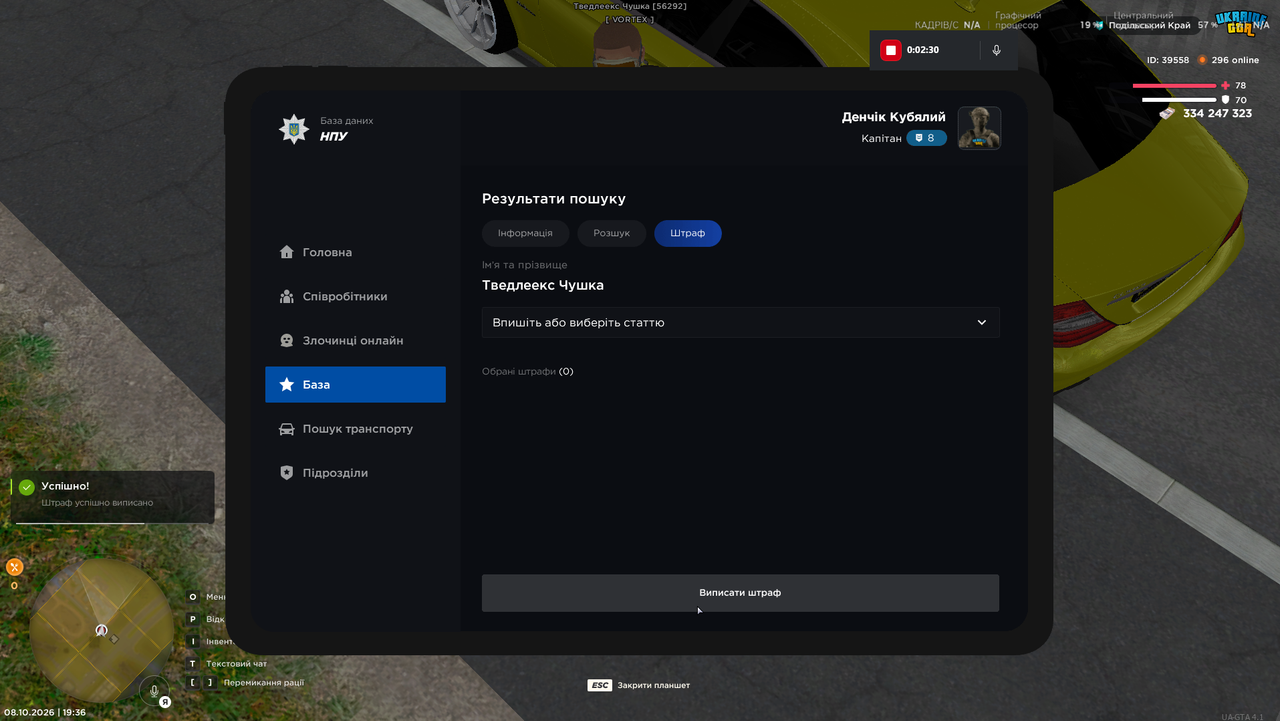Viewport: 1280px width, 721px height.
Task: Open the Злочинці онлайн mask icon
Action: click(x=287, y=340)
